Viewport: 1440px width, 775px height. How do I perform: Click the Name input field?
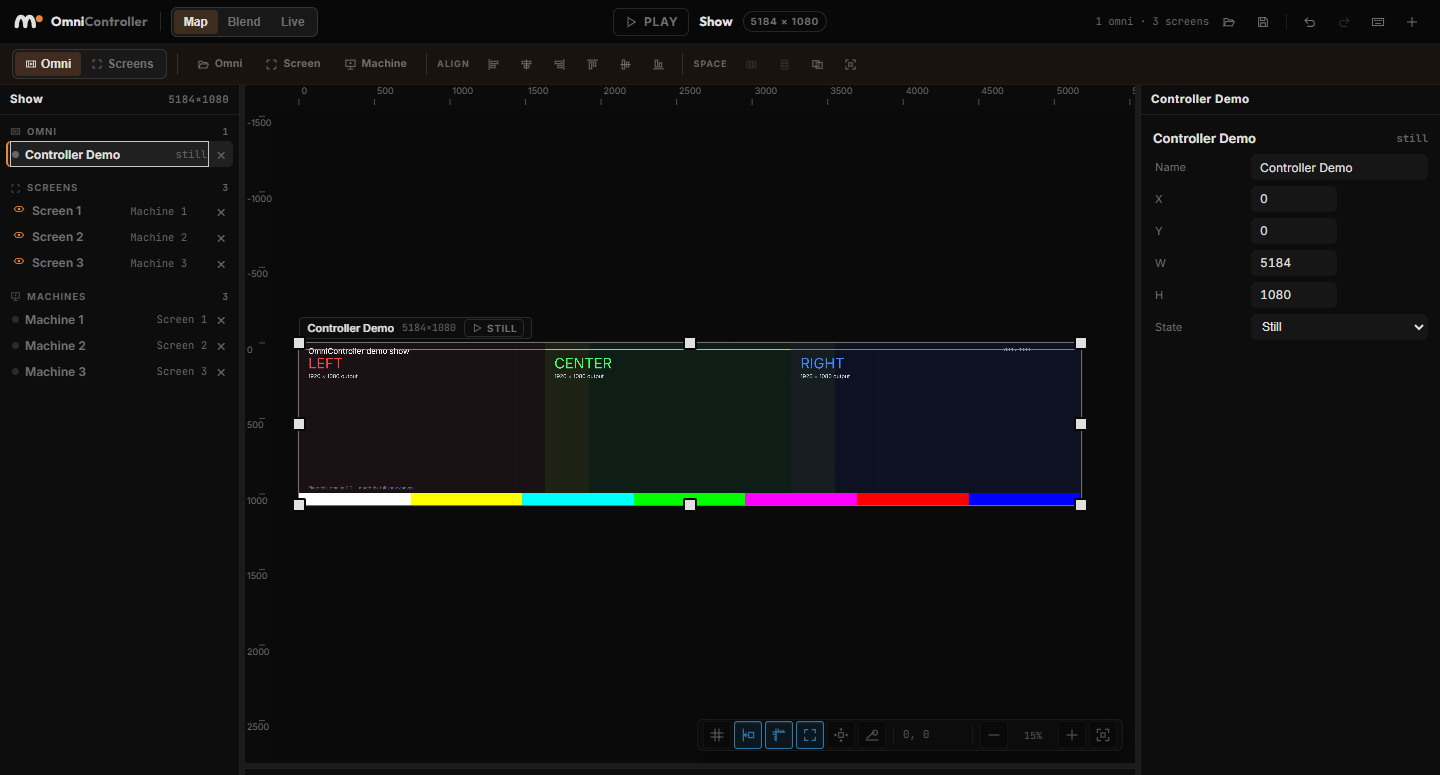1339,168
